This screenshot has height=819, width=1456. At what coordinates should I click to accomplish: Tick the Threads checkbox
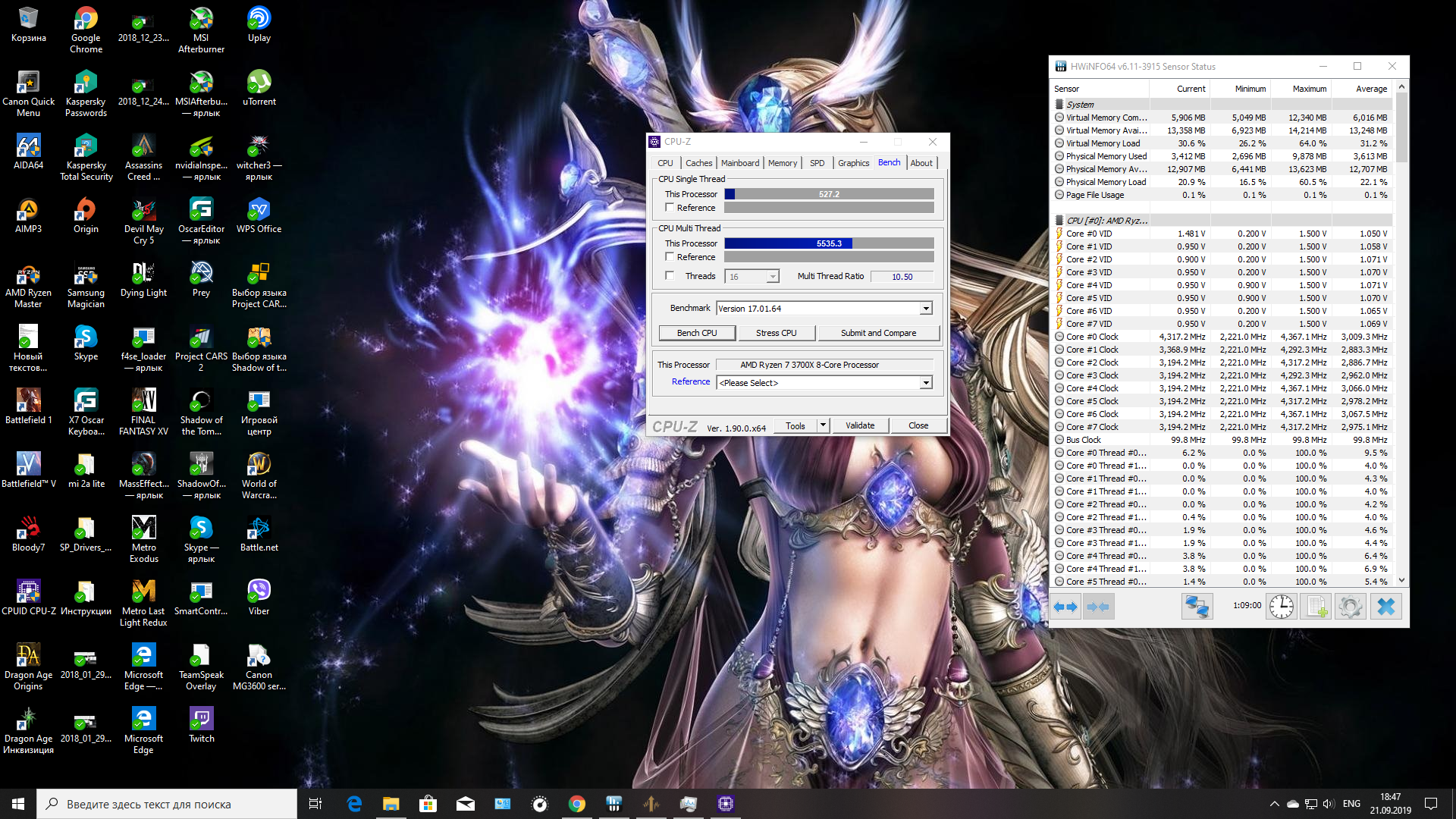[x=670, y=276]
